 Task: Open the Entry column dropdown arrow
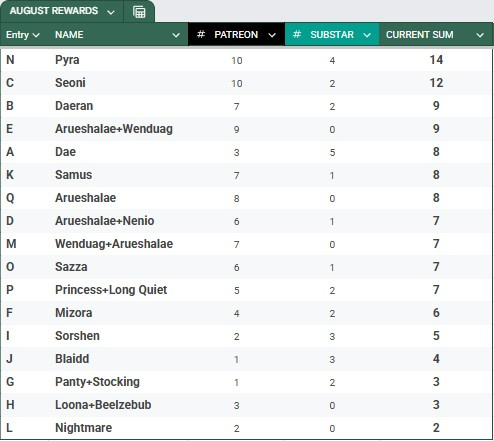click(x=36, y=35)
